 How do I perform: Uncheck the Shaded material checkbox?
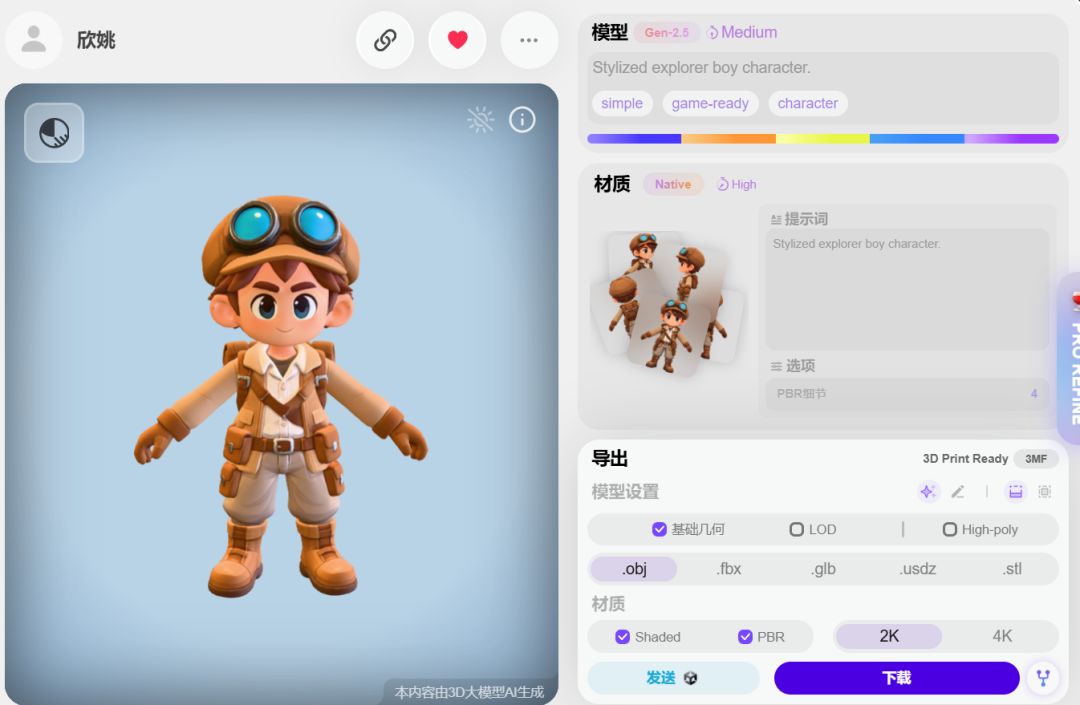(623, 637)
